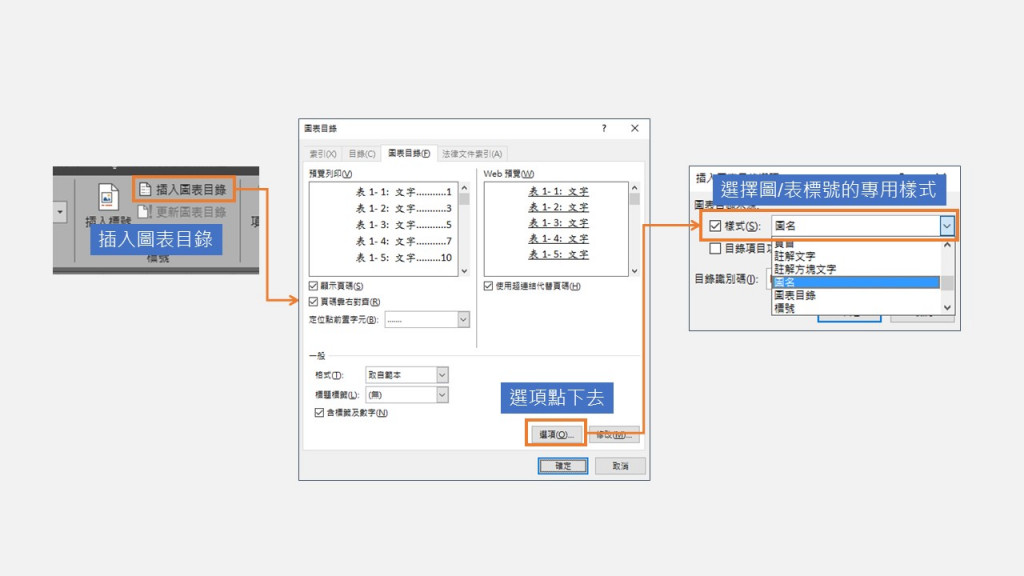Select the 圖表目錄(F) tab
1024x576 pixels.
click(x=409, y=153)
